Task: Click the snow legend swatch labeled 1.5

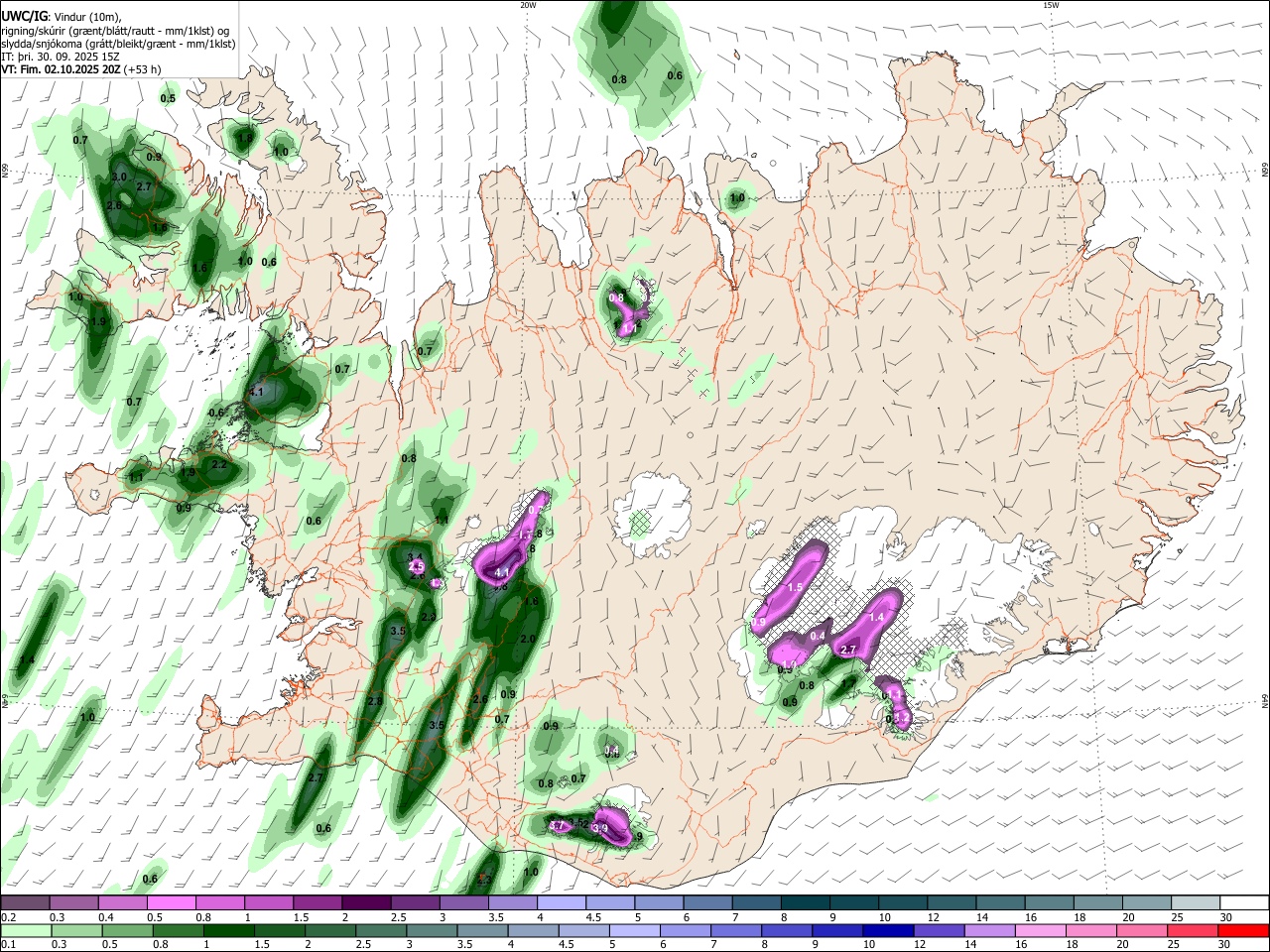Action: [x=317, y=903]
